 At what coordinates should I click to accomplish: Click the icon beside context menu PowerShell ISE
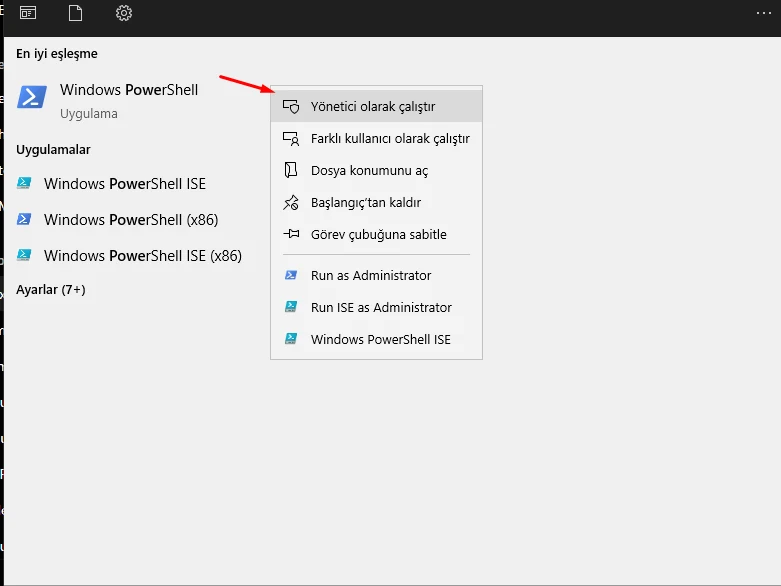pyautogui.click(x=291, y=339)
